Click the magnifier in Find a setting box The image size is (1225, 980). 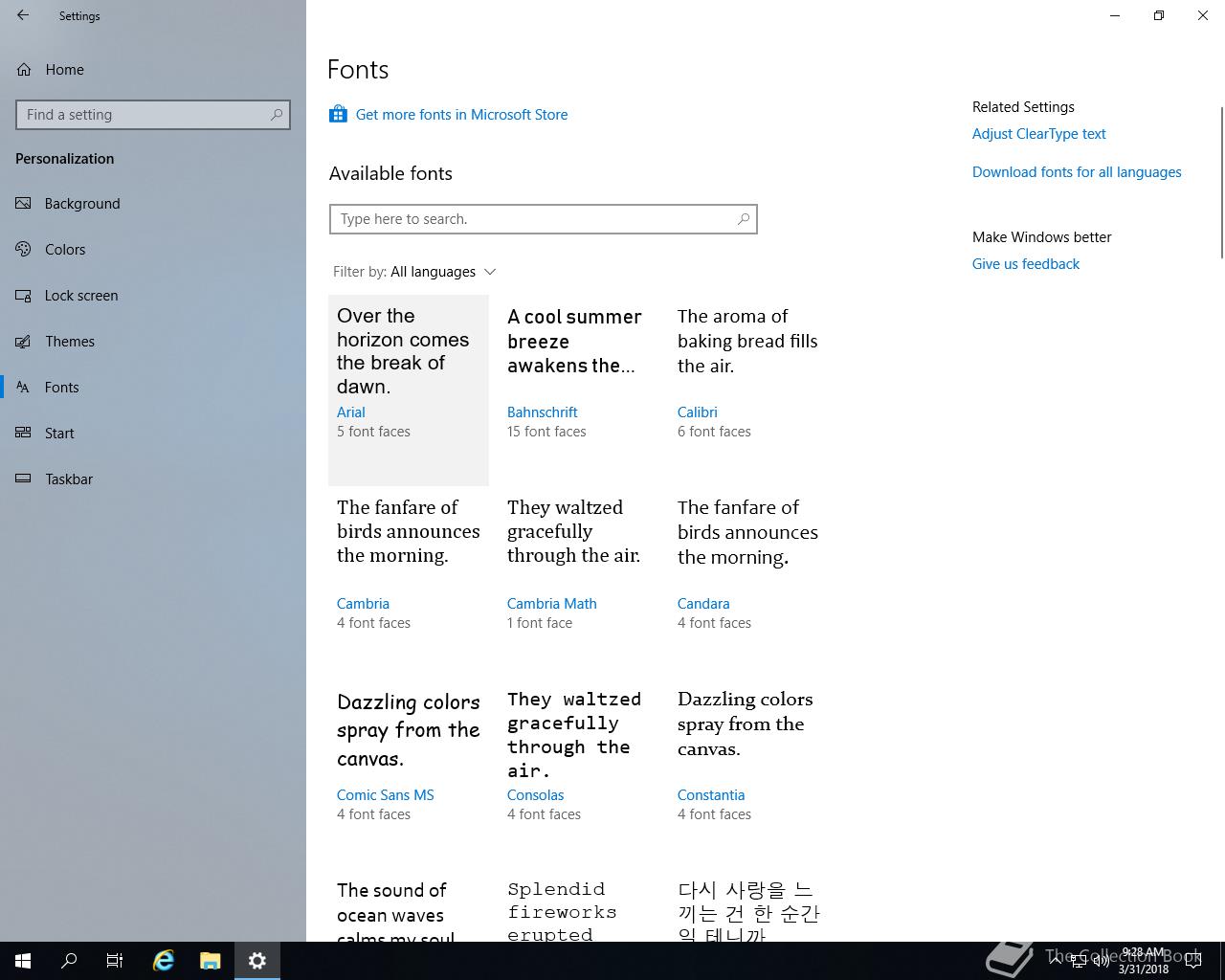pyautogui.click(x=277, y=115)
